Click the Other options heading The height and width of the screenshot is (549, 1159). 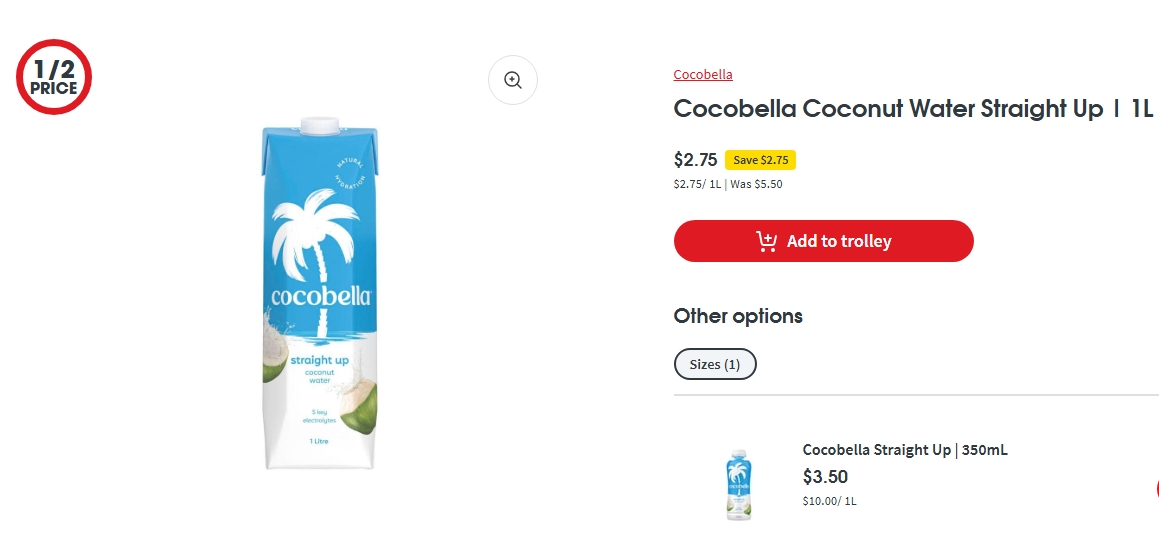pyautogui.click(x=738, y=316)
